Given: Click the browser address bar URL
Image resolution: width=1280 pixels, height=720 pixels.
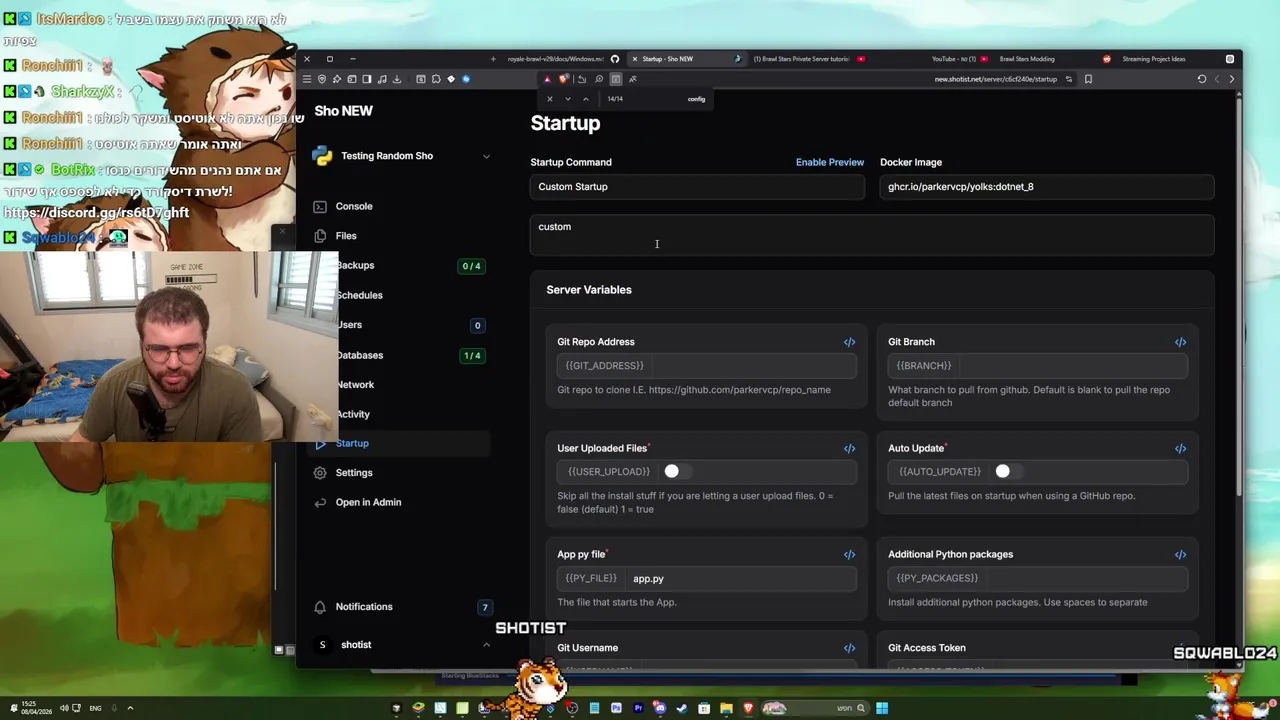Looking at the screenshot, I should [x=995, y=79].
